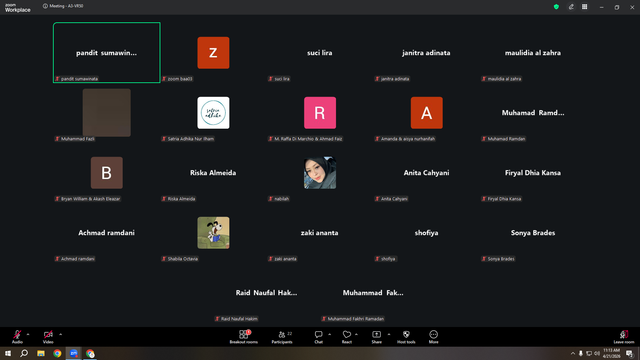Click the system tray volume icon
This screenshot has width=640, height=360.
tap(597, 353)
